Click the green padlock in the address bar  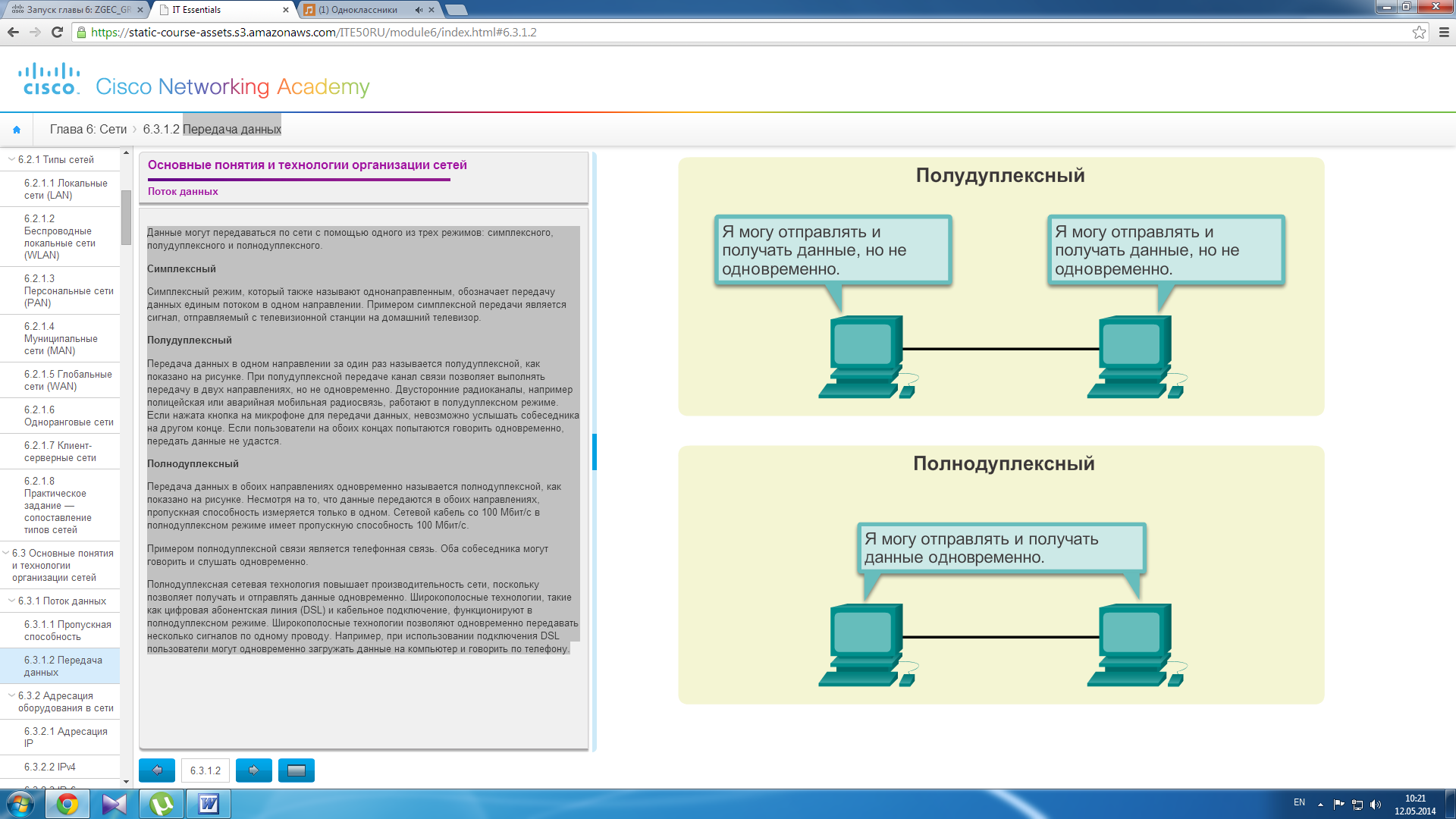(82, 33)
